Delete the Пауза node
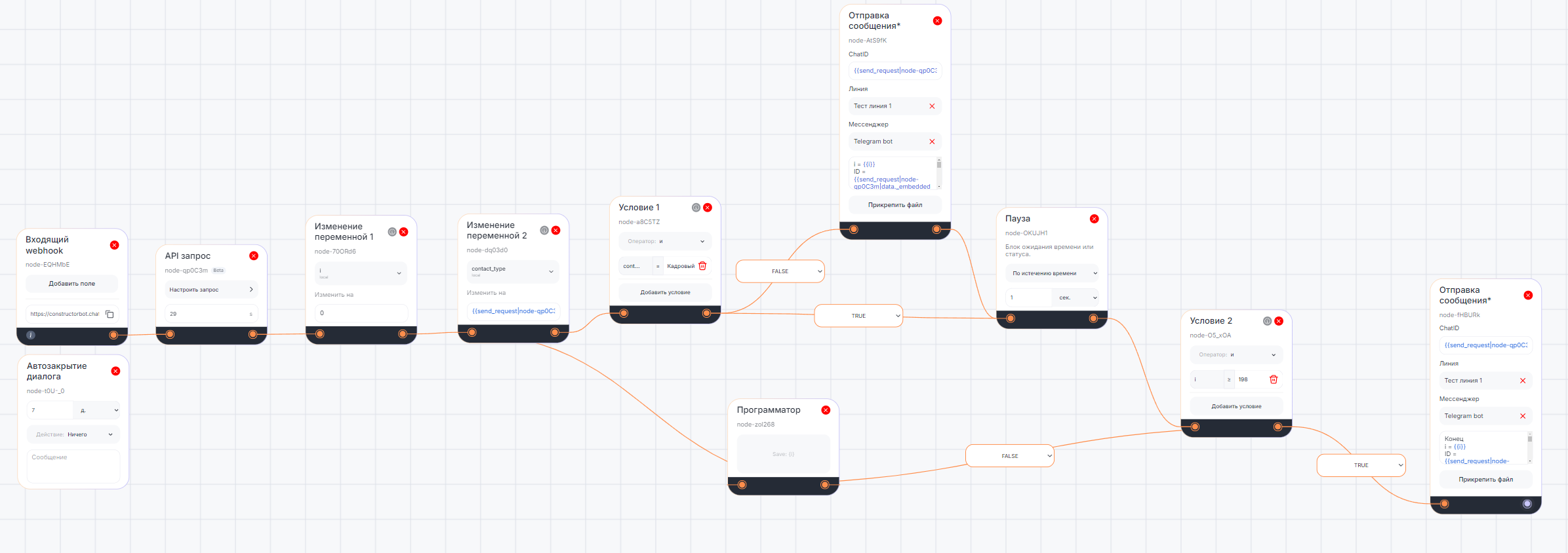This screenshot has width=1568, height=553. 1094,219
